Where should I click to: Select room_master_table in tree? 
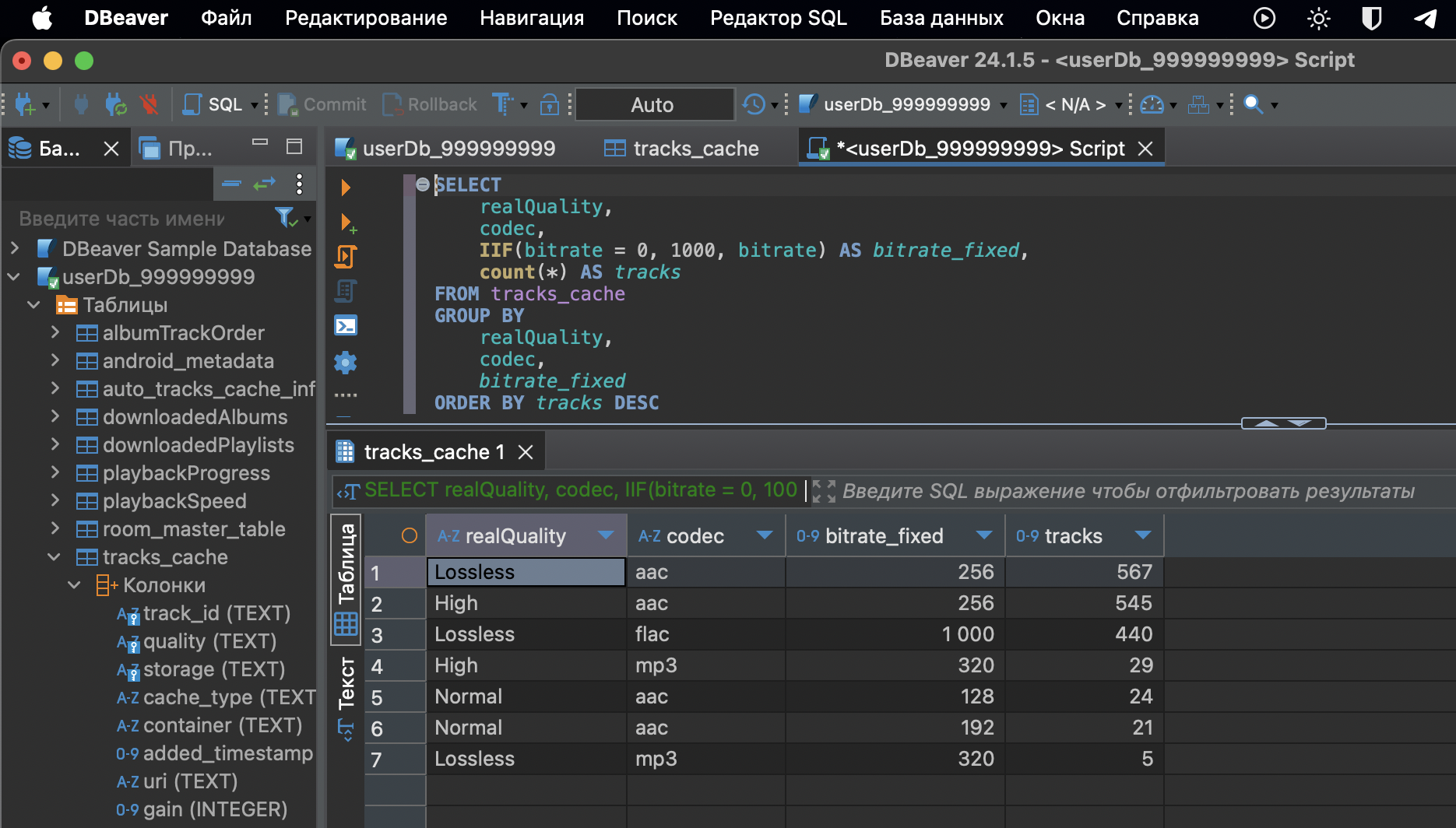[x=194, y=529]
